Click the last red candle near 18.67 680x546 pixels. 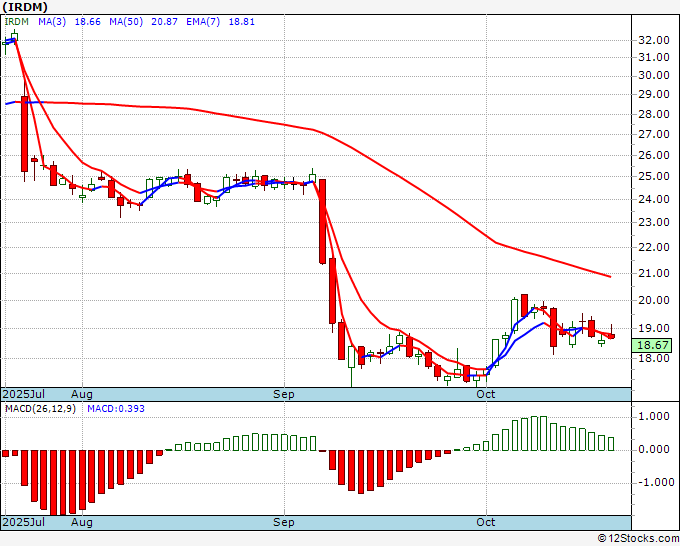pos(611,336)
